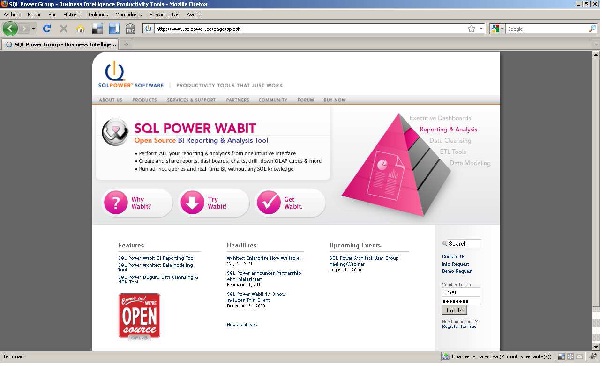602x366 pixels.
Task: Open the list all tabs dropdown arrow
Action: pos(596,45)
